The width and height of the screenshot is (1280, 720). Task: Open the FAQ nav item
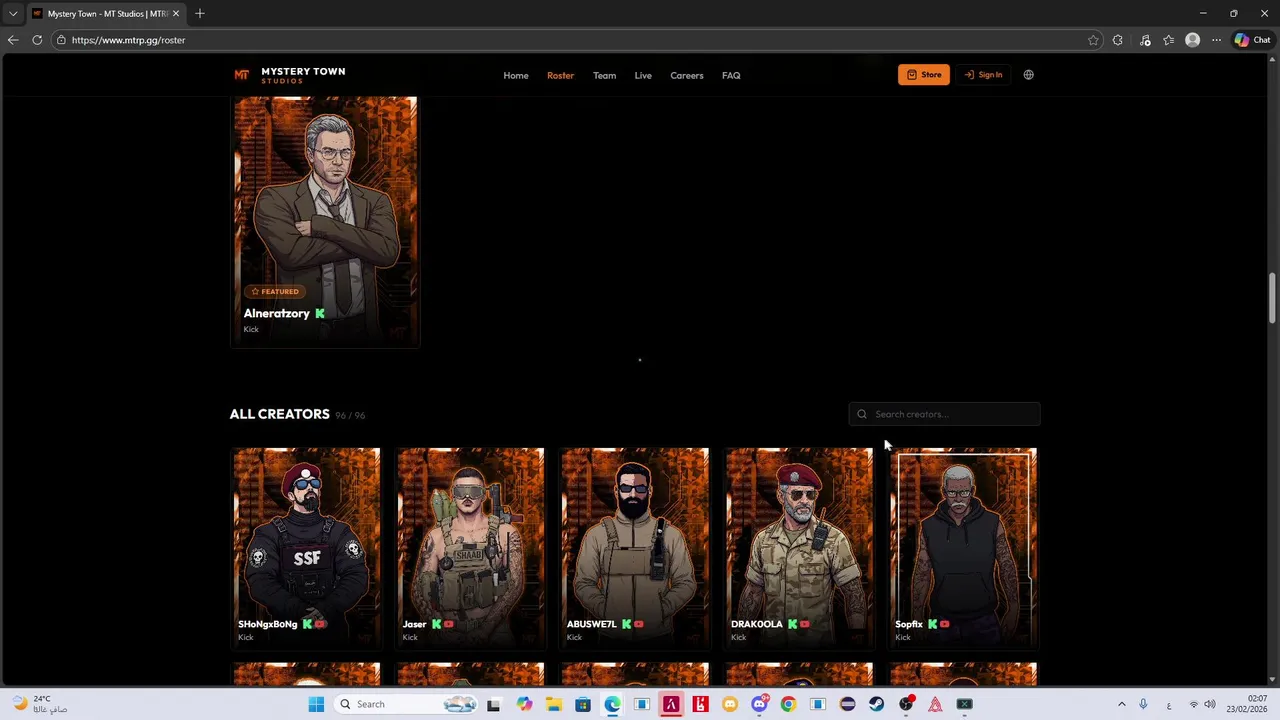(x=731, y=75)
